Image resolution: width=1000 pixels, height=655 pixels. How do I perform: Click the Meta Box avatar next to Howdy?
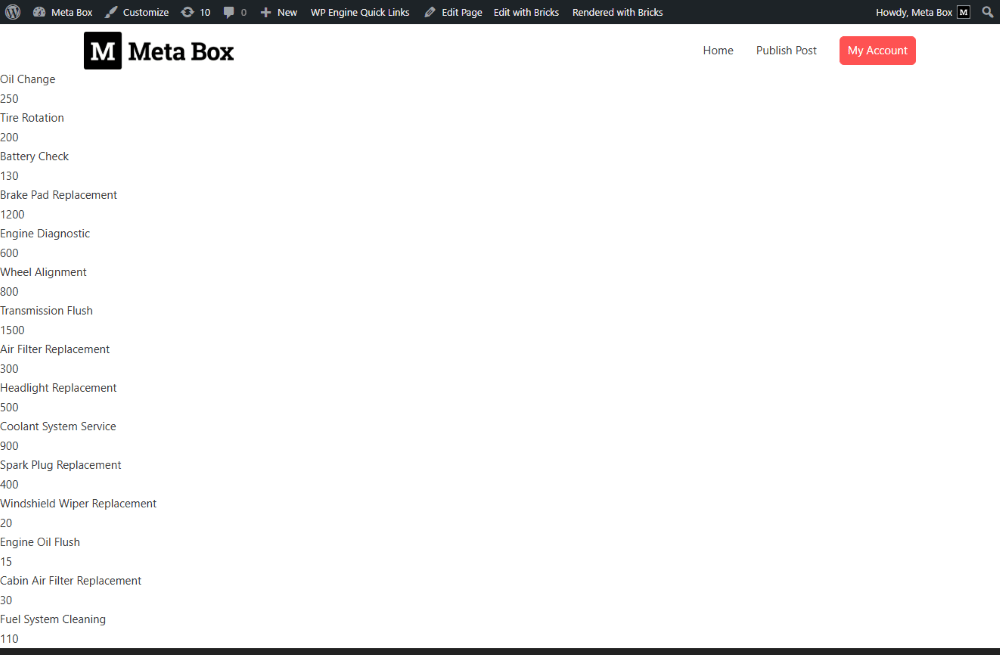[x=961, y=12]
